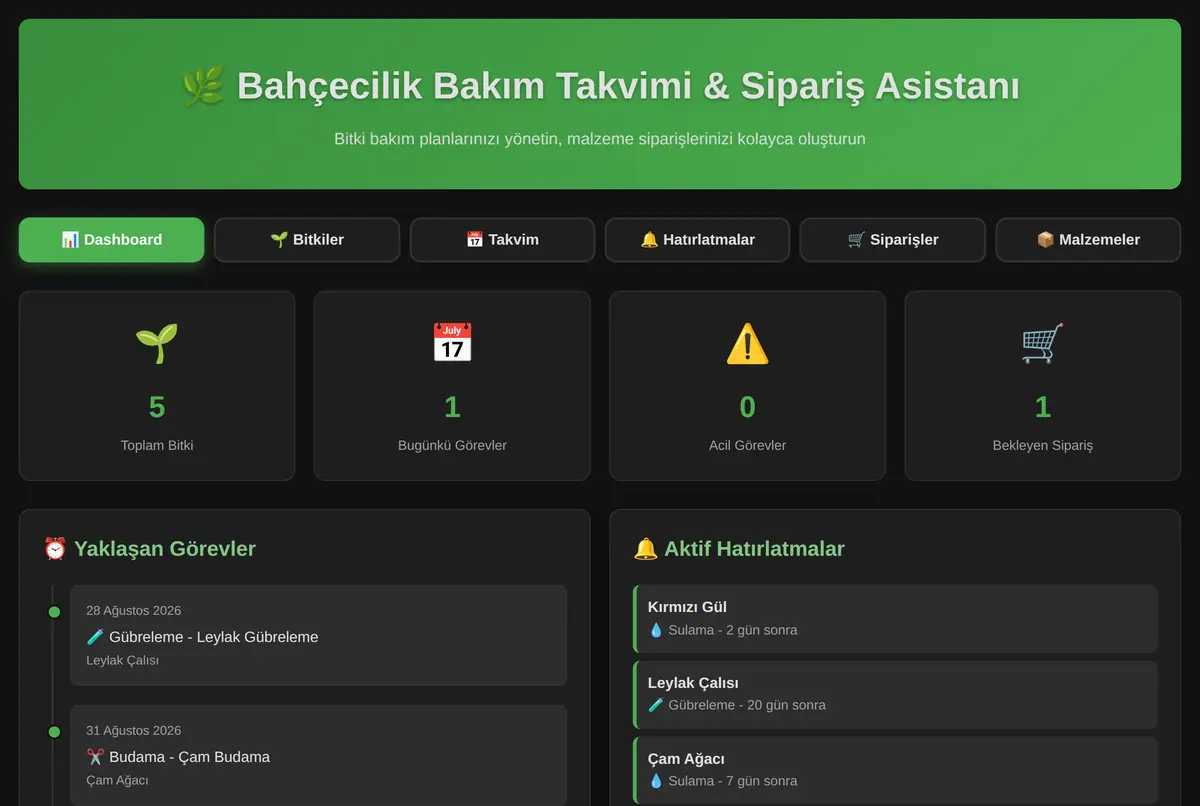Click the Aktif Hatırlatmalar heading
Image resolution: width=1200 pixels, height=806 pixels.
click(x=739, y=549)
